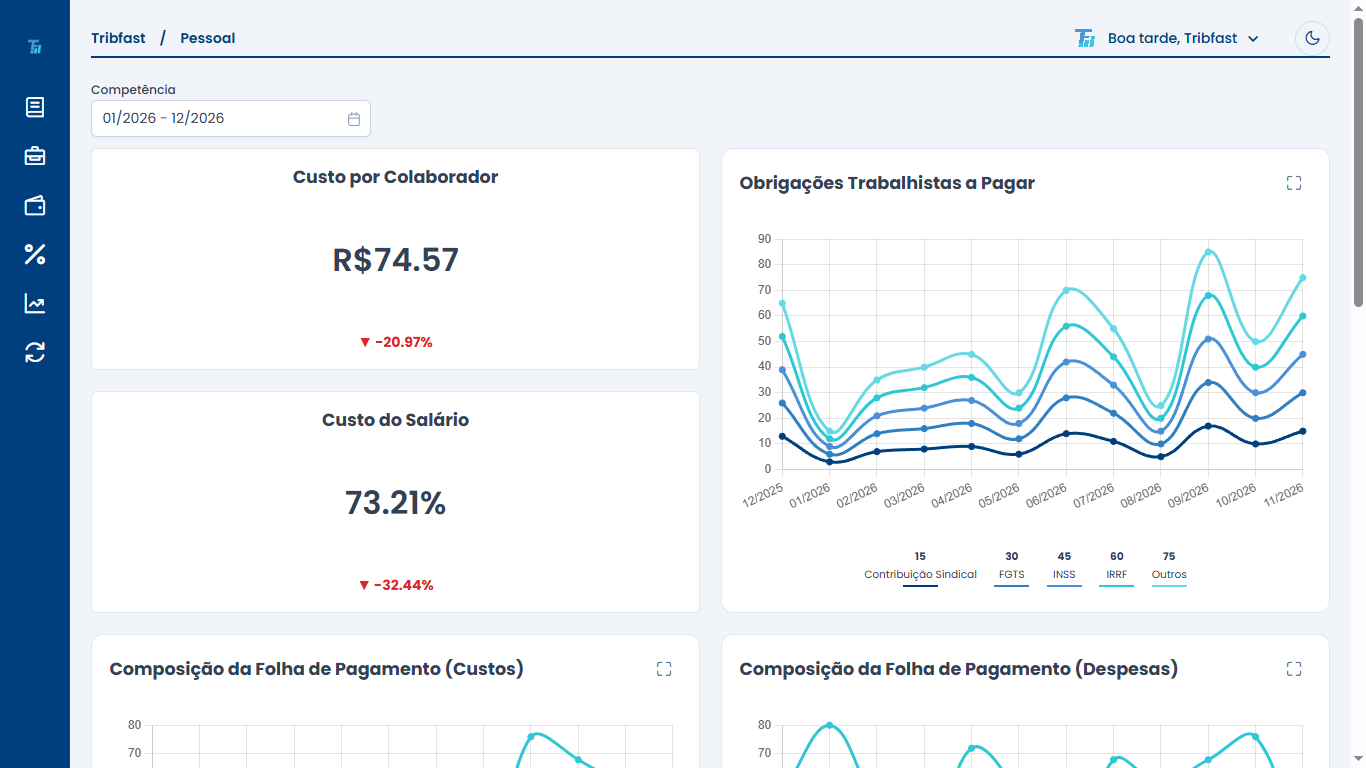Screen dimensions: 1366x768
Task: Click the Tribfast logo beside the greeting
Action: tap(1085, 38)
